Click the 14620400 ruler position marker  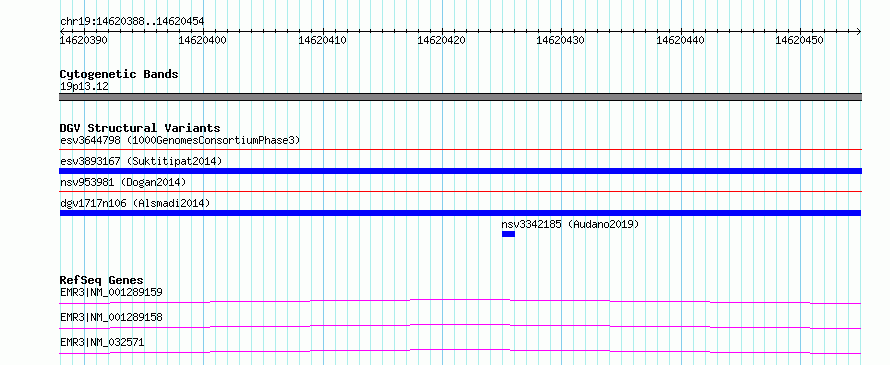pyautogui.click(x=203, y=40)
